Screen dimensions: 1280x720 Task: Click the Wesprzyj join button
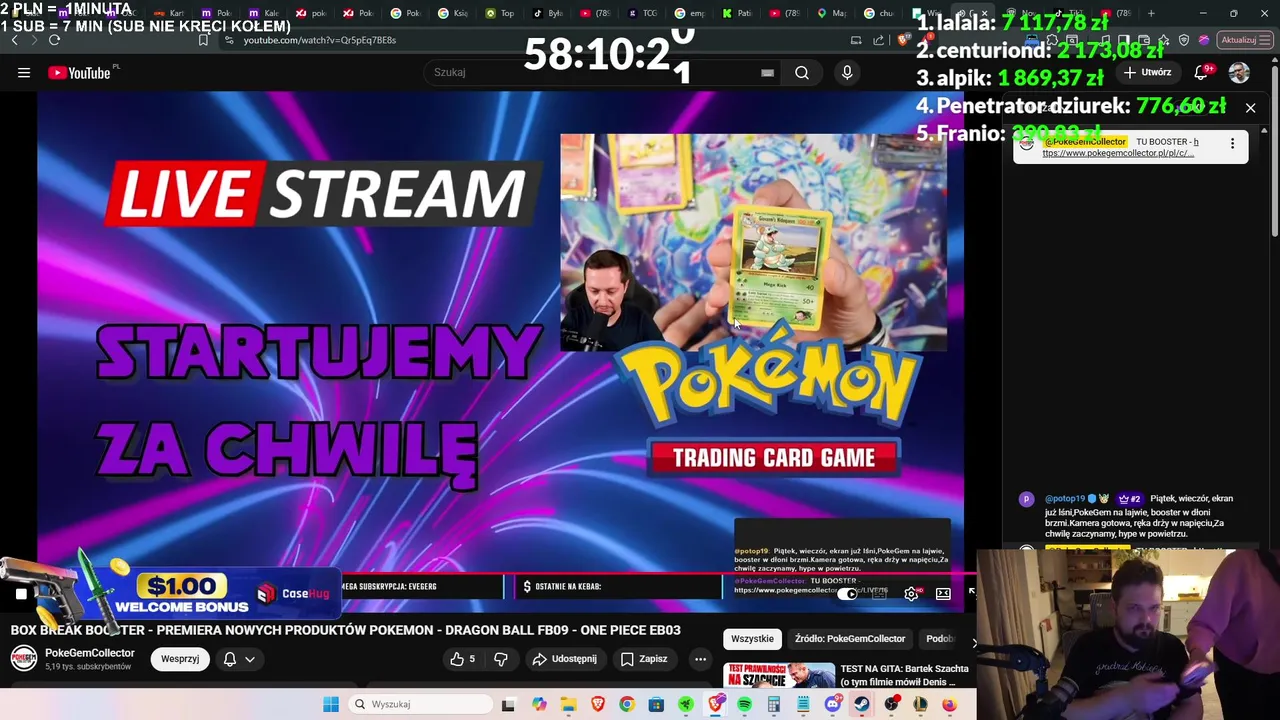(180, 659)
